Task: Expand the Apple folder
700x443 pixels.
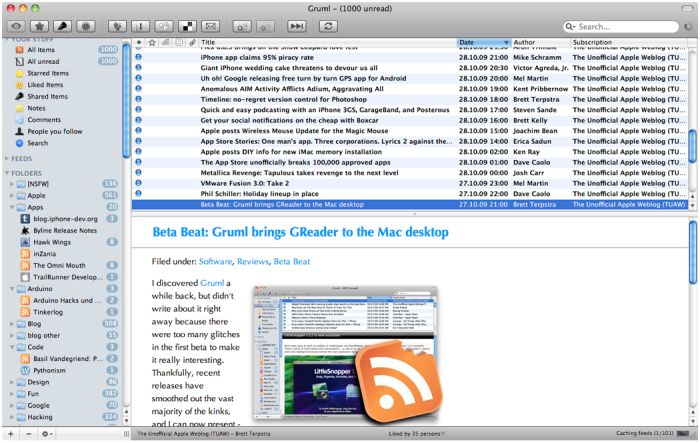Action: [x=12, y=196]
